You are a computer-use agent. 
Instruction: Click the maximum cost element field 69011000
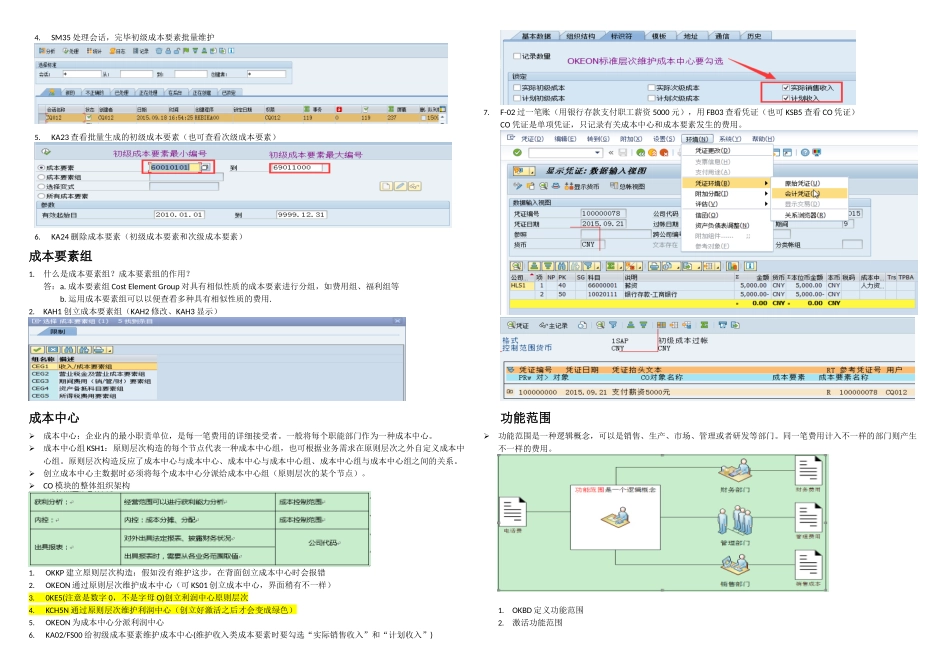click(299, 167)
